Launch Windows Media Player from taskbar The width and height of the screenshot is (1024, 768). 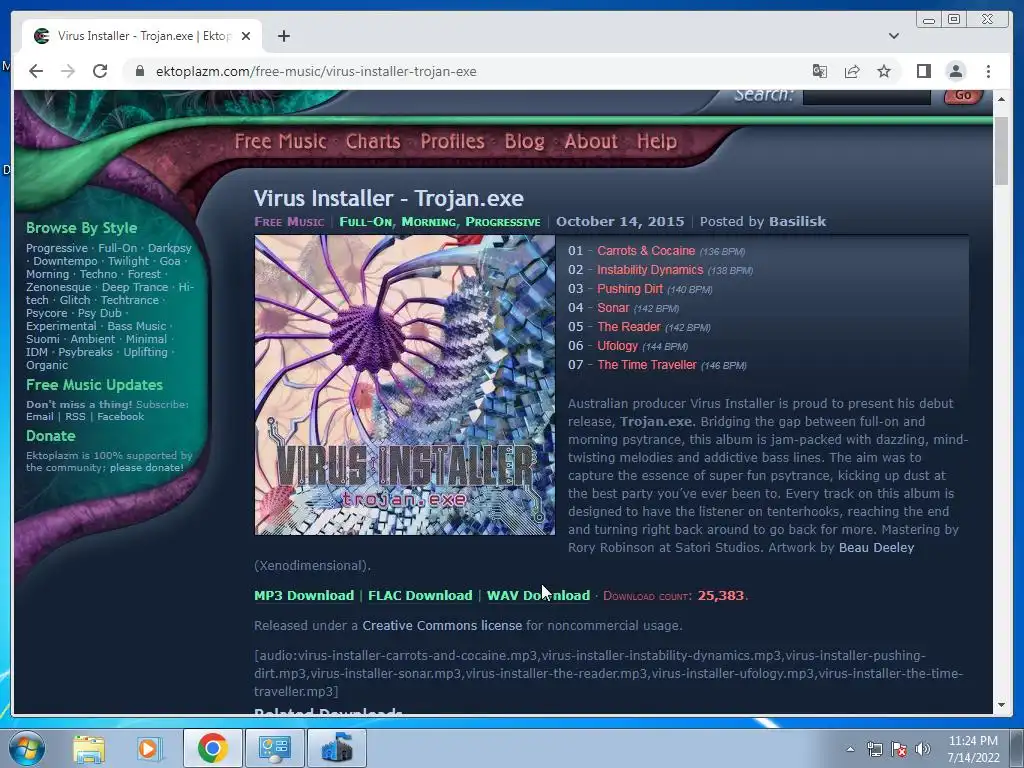(x=149, y=748)
